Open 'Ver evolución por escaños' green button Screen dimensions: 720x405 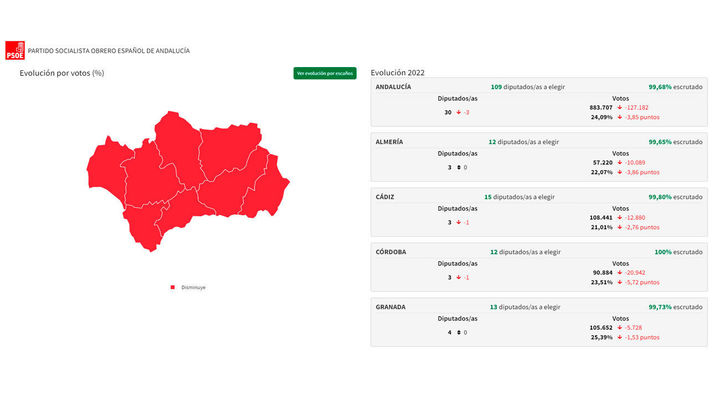point(325,73)
